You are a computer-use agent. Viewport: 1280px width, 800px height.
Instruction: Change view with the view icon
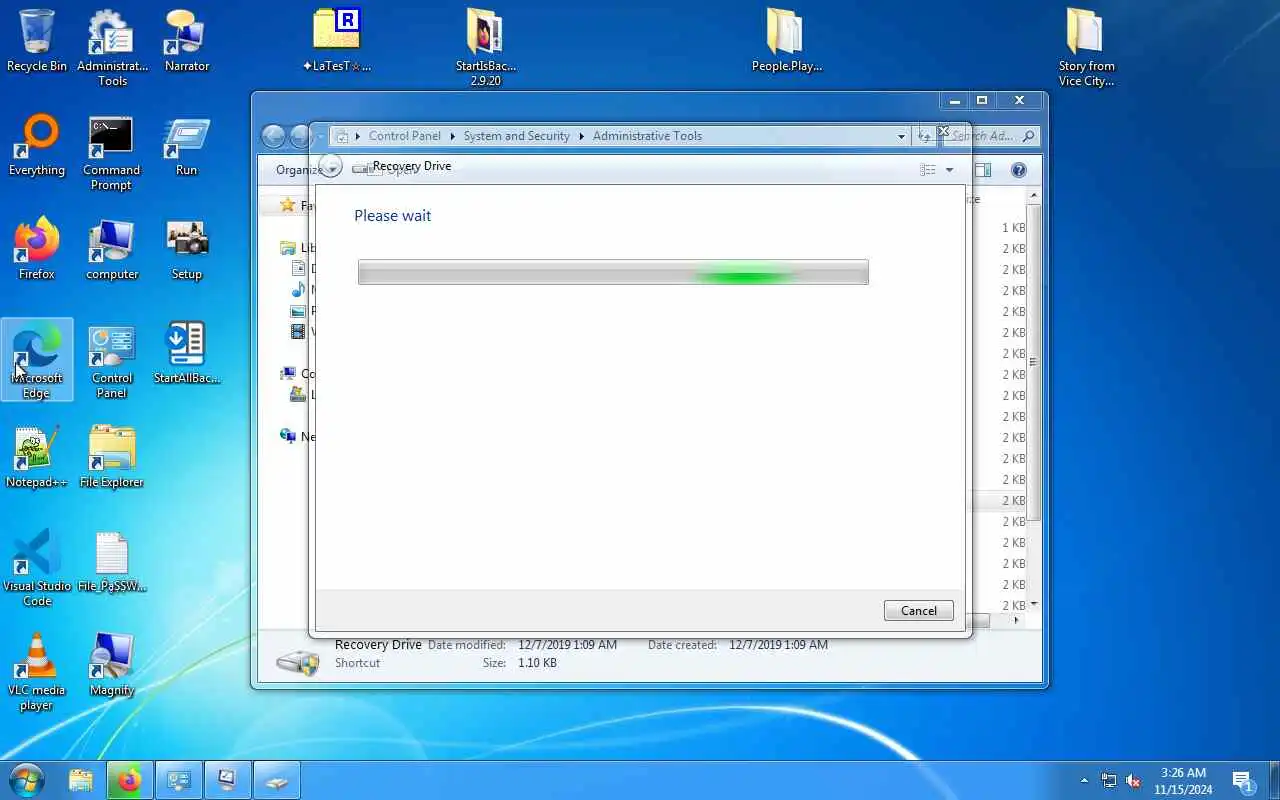click(x=928, y=170)
